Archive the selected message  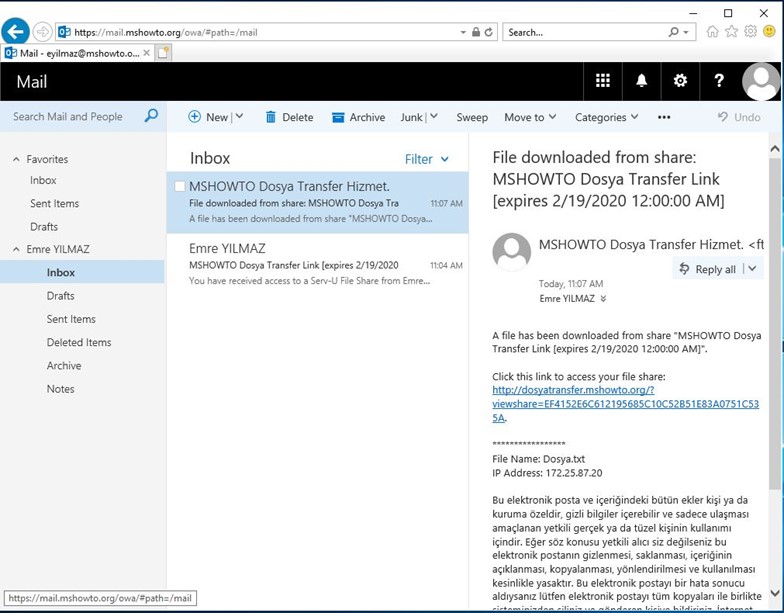click(x=358, y=117)
